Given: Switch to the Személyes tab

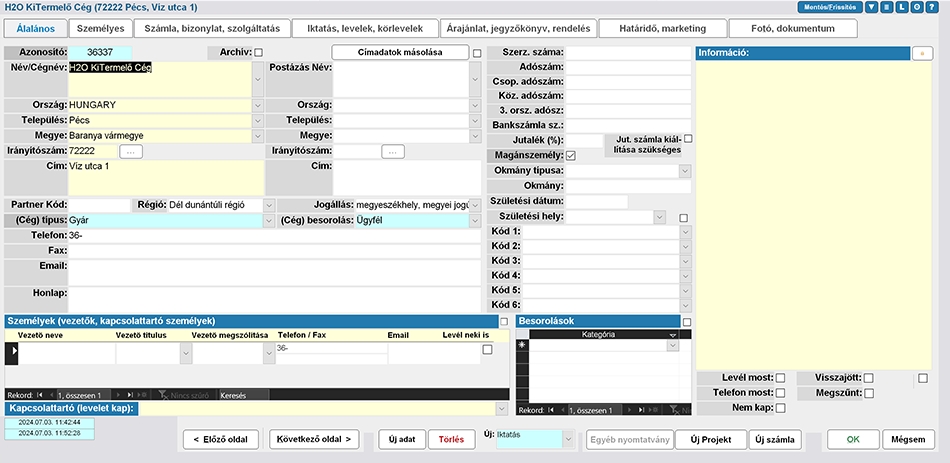Looking at the screenshot, I should point(100,29).
